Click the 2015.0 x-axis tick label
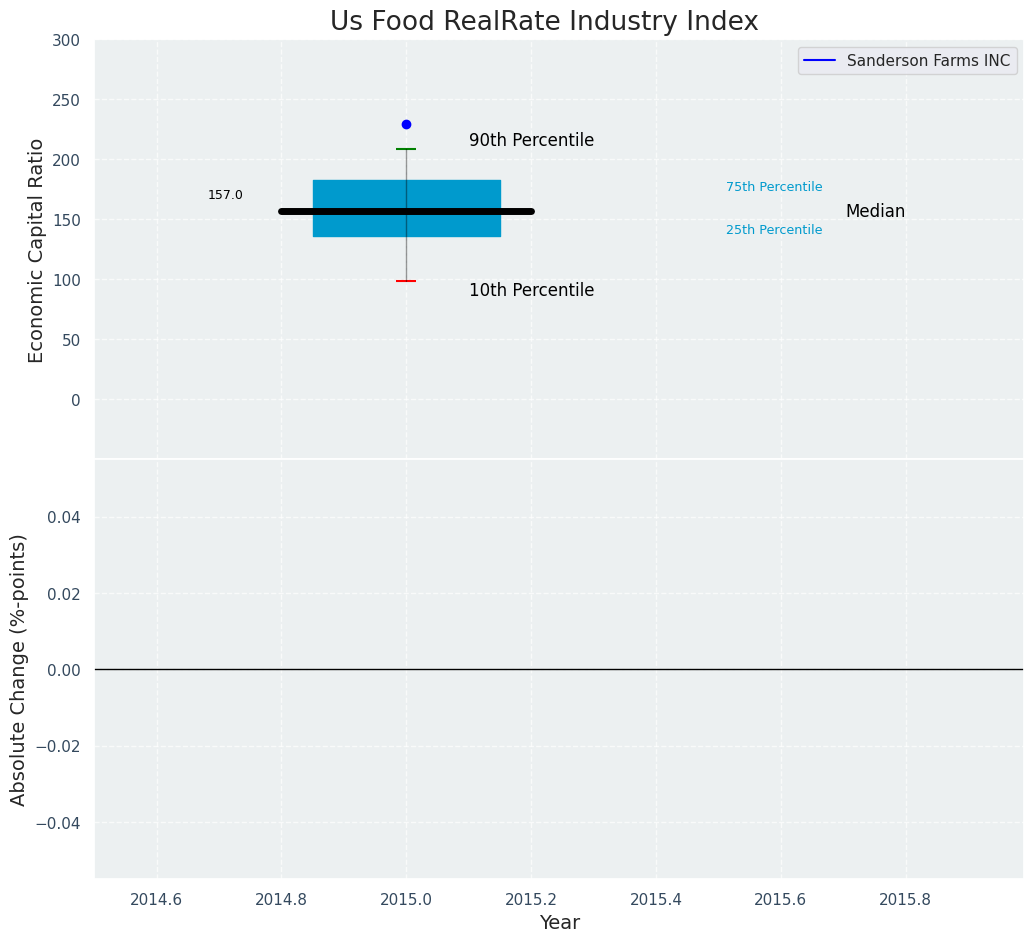This screenshot has height=942, width=1034. 406,899
